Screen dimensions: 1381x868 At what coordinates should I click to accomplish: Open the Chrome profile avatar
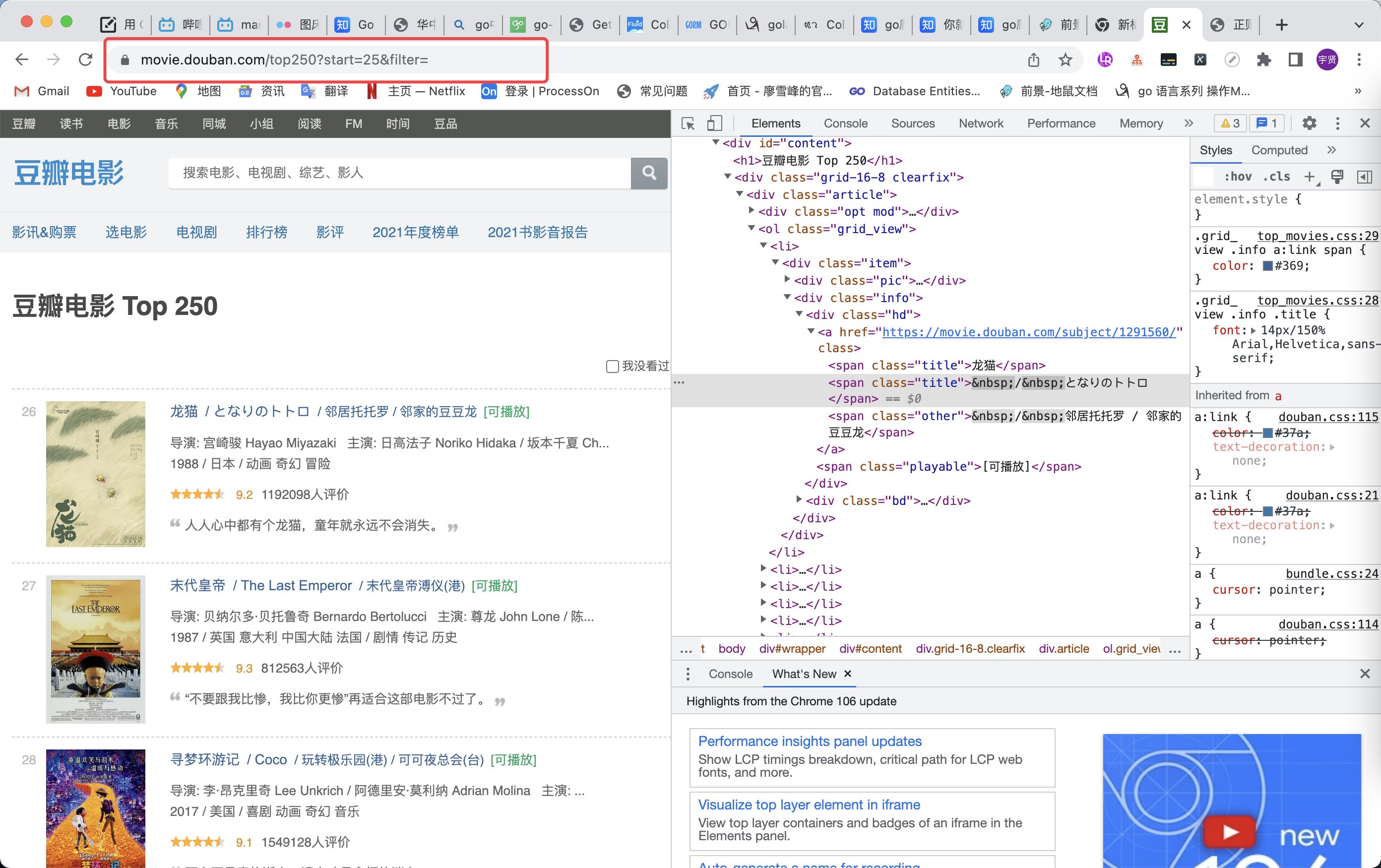coord(1327,60)
